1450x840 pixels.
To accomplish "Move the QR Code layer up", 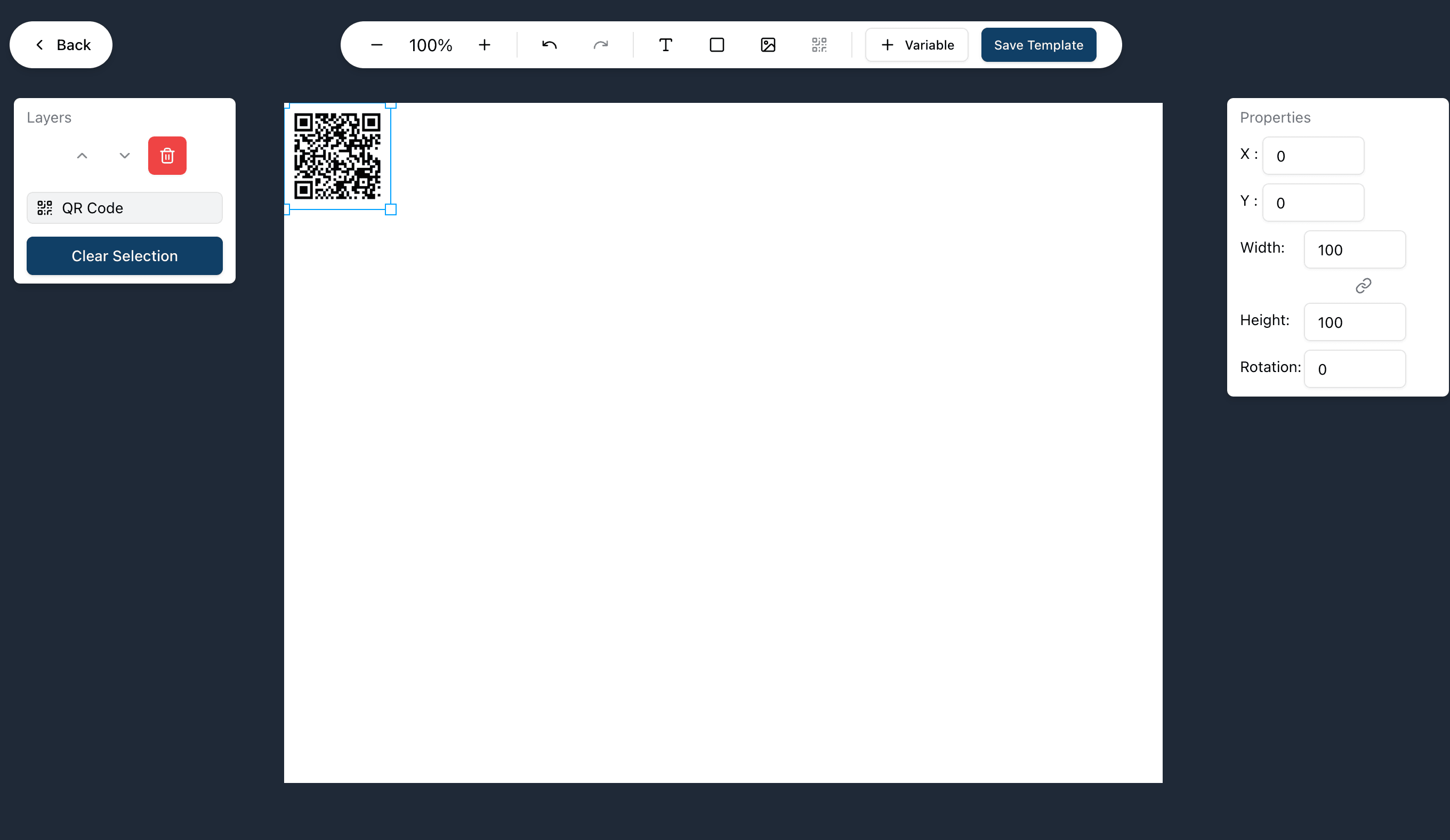I will tap(82, 155).
